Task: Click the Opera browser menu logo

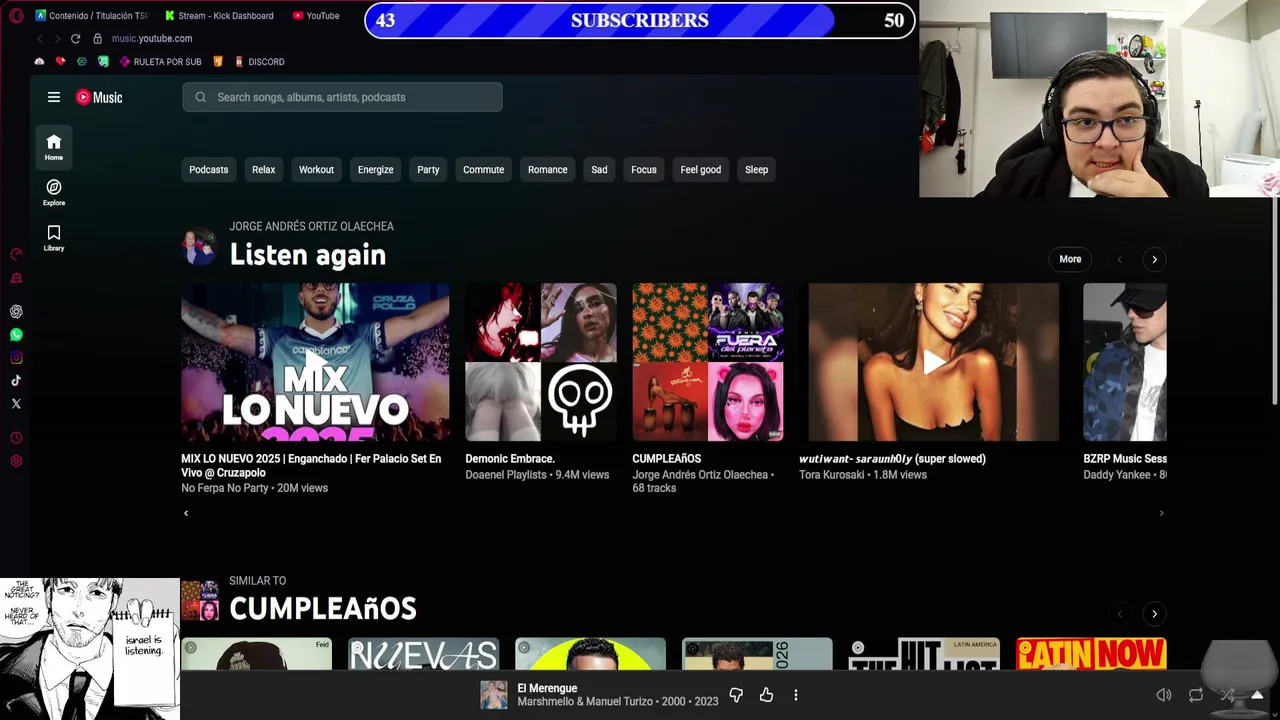Action: pyautogui.click(x=16, y=16)
